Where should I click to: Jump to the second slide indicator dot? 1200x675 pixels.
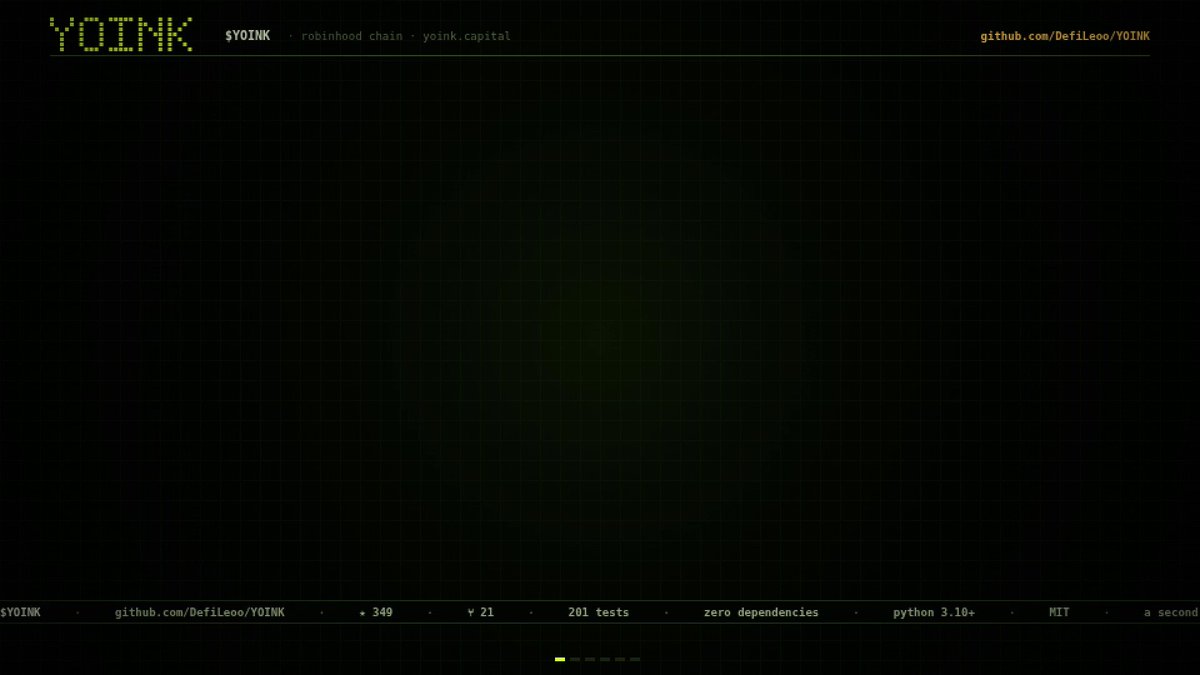pyautogui.click(x=575, y=659)
